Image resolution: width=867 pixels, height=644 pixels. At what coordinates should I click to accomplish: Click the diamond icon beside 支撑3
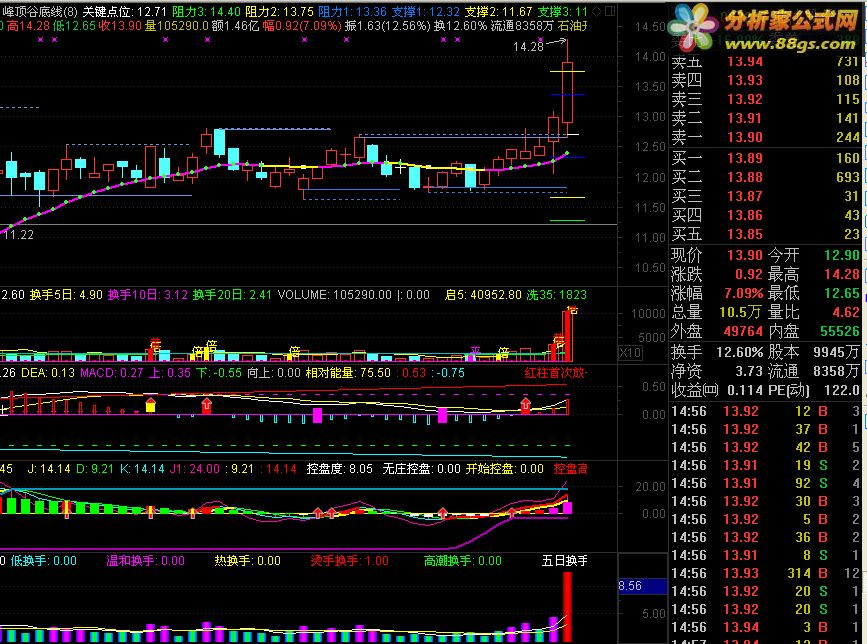(x=597, y=11)
